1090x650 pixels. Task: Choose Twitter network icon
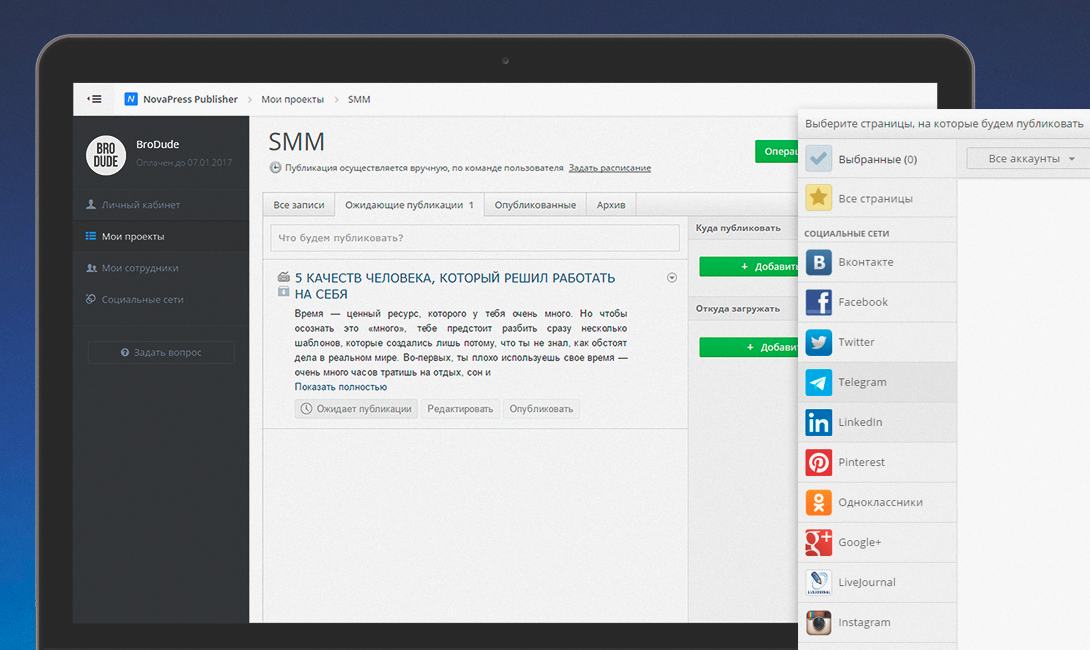[818, 342]
